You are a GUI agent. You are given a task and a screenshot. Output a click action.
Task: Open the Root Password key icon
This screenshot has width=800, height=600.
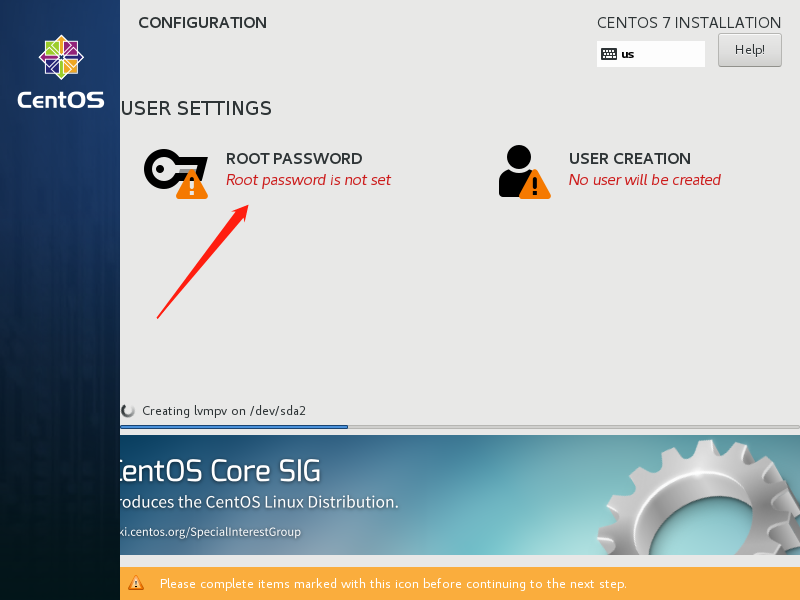176,173
